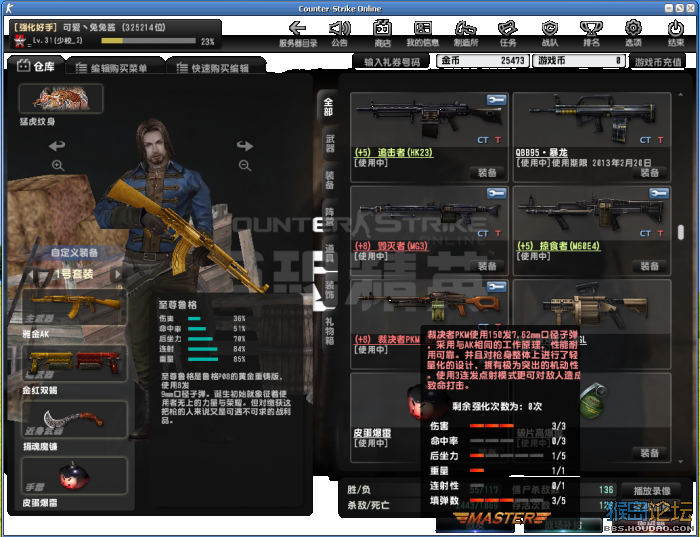
Task: Click the level experience progress bar
Action: pos(149,41)
